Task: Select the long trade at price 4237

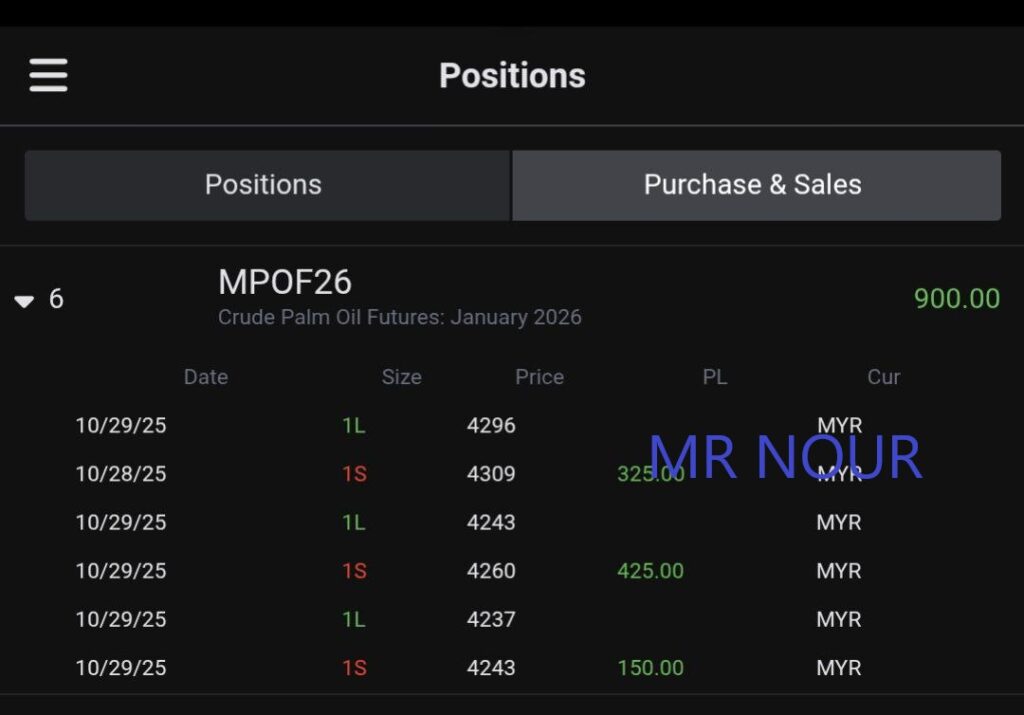Action: tap(491, 619)
